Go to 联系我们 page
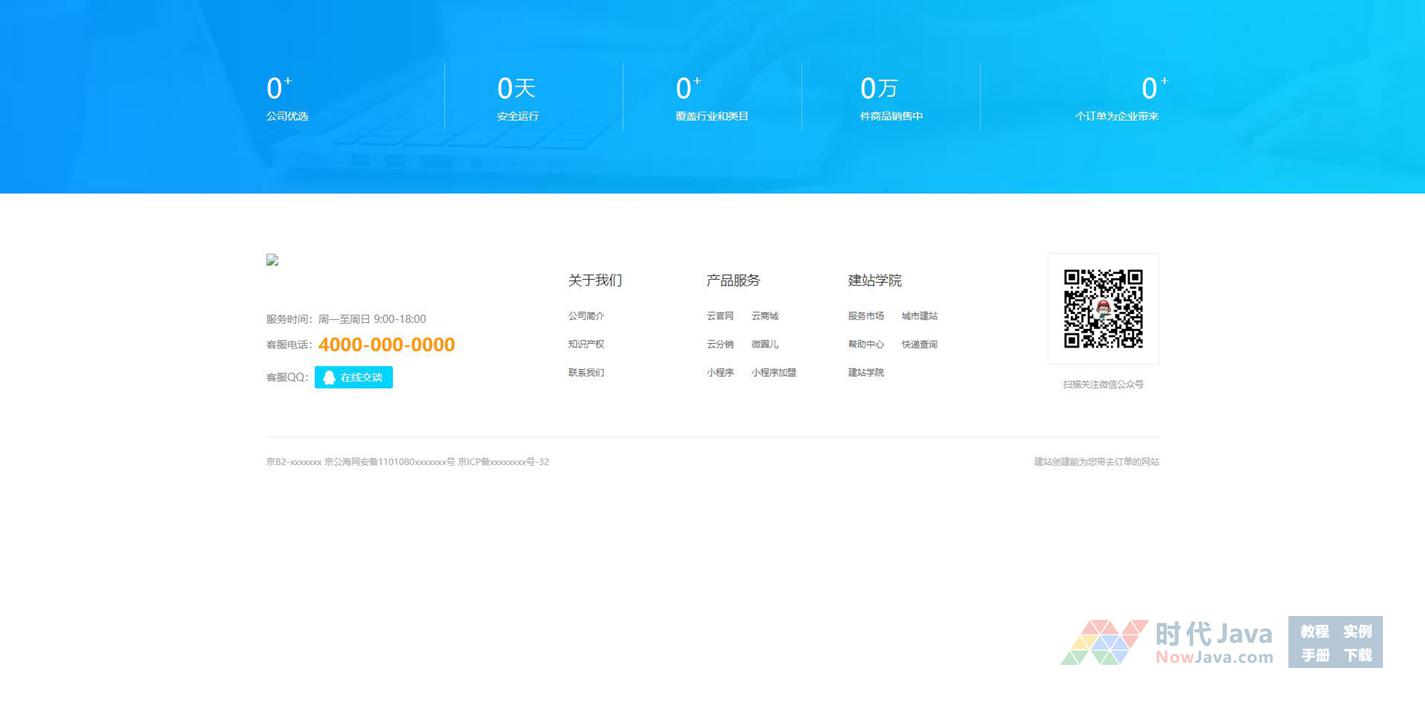This screenshot has width=1425, height=718. pyautogui.click(x=586, y=373)
